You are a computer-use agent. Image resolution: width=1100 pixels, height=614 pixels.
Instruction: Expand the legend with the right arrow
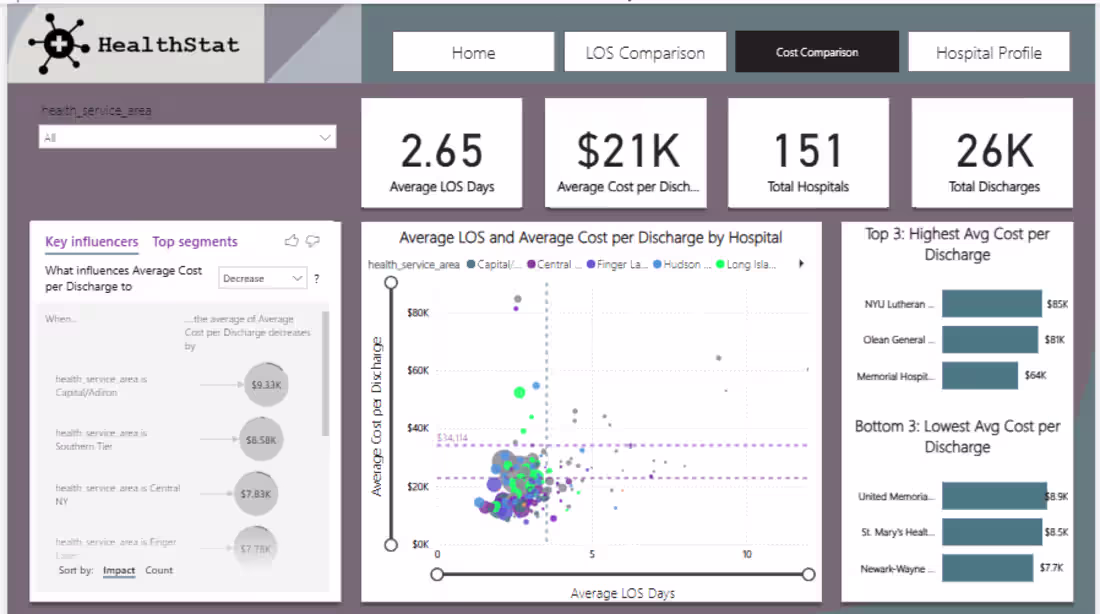[803, 263]
